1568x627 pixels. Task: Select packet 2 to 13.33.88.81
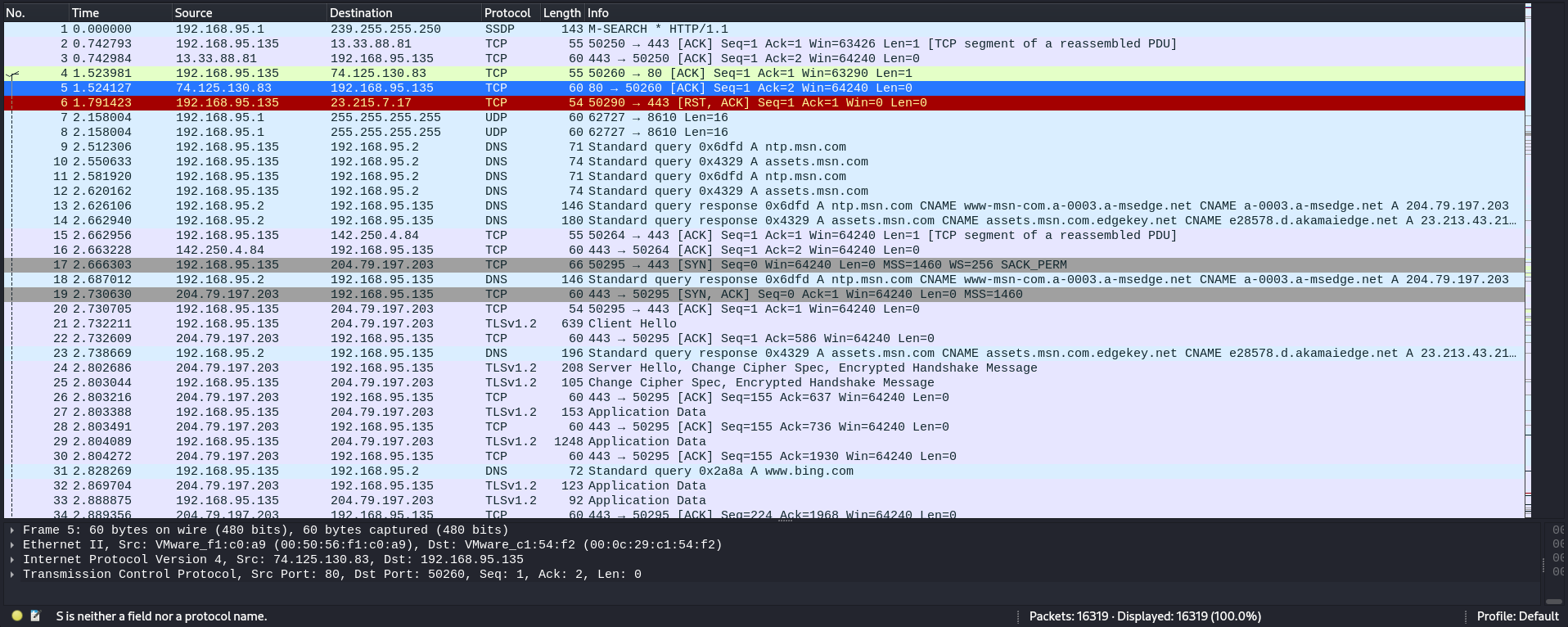764,43
